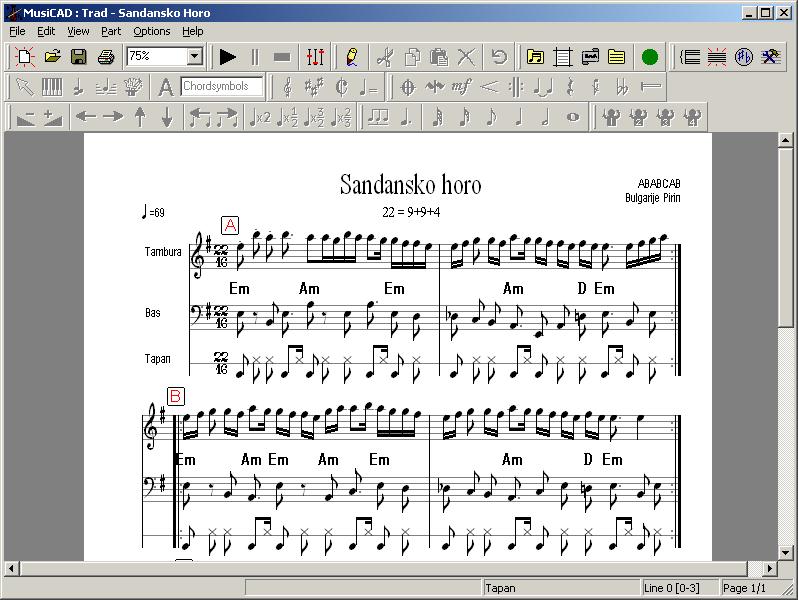Image resolution: width=798 pixels, height=600 pixels.
Task: Save the score with floppy icon
Action: (78, 56)
